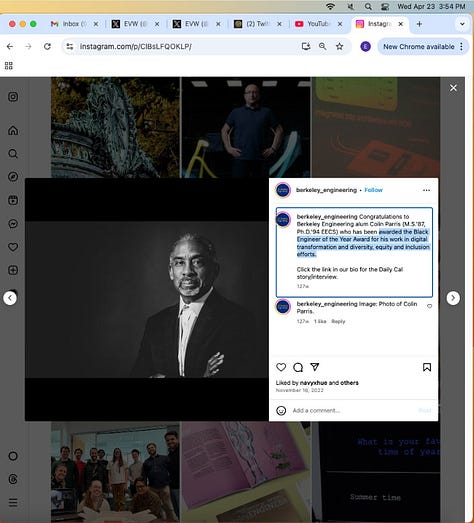Open Messenger direct messages icon
This screenshot has height=523, width=474.
(x=13, y=223)
